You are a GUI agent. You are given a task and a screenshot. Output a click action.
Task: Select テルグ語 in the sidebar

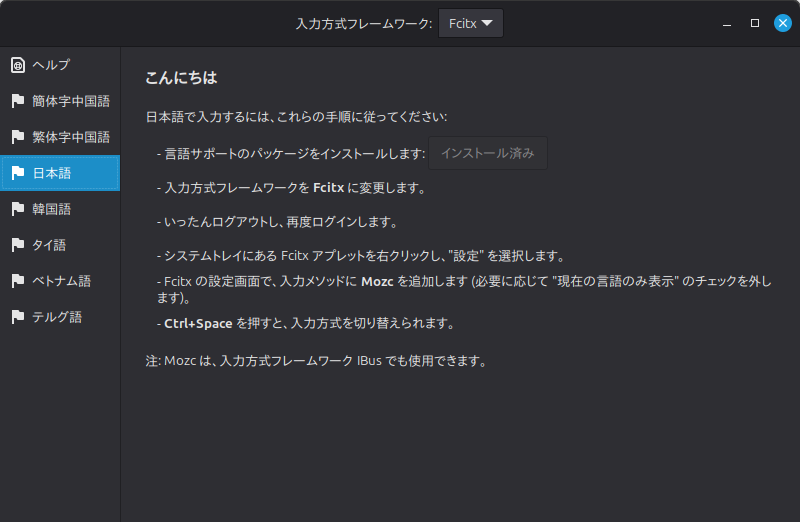coord(57,317)
